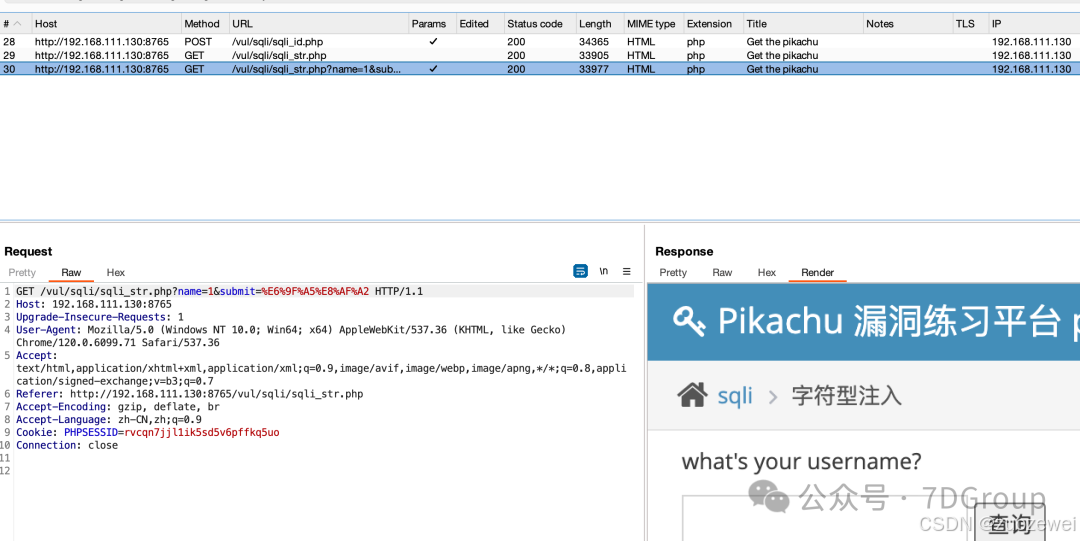The height and width of the screenshot is (541, 1080).
Task: Click the MIME type HTML cell in row 28
Action: click(641, 41)
